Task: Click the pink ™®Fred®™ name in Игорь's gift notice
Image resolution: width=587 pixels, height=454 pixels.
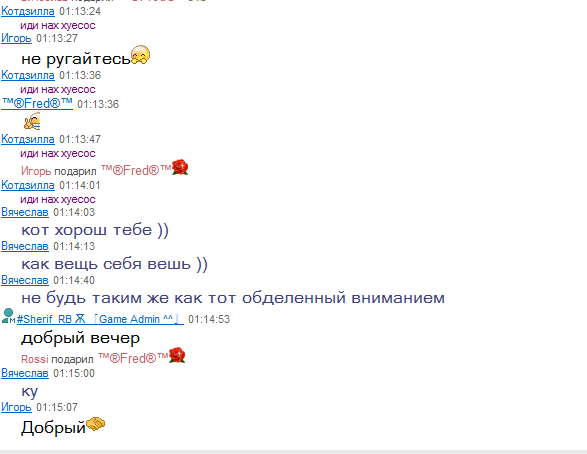Action: click(136, 171)
